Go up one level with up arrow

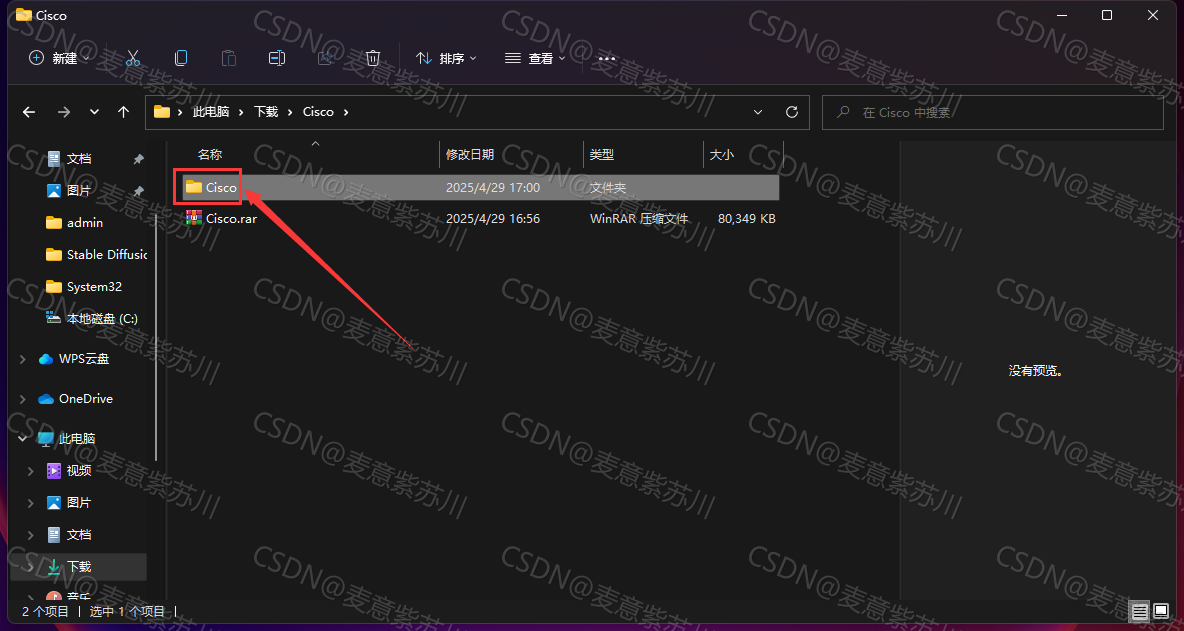(x=124, y=112)
